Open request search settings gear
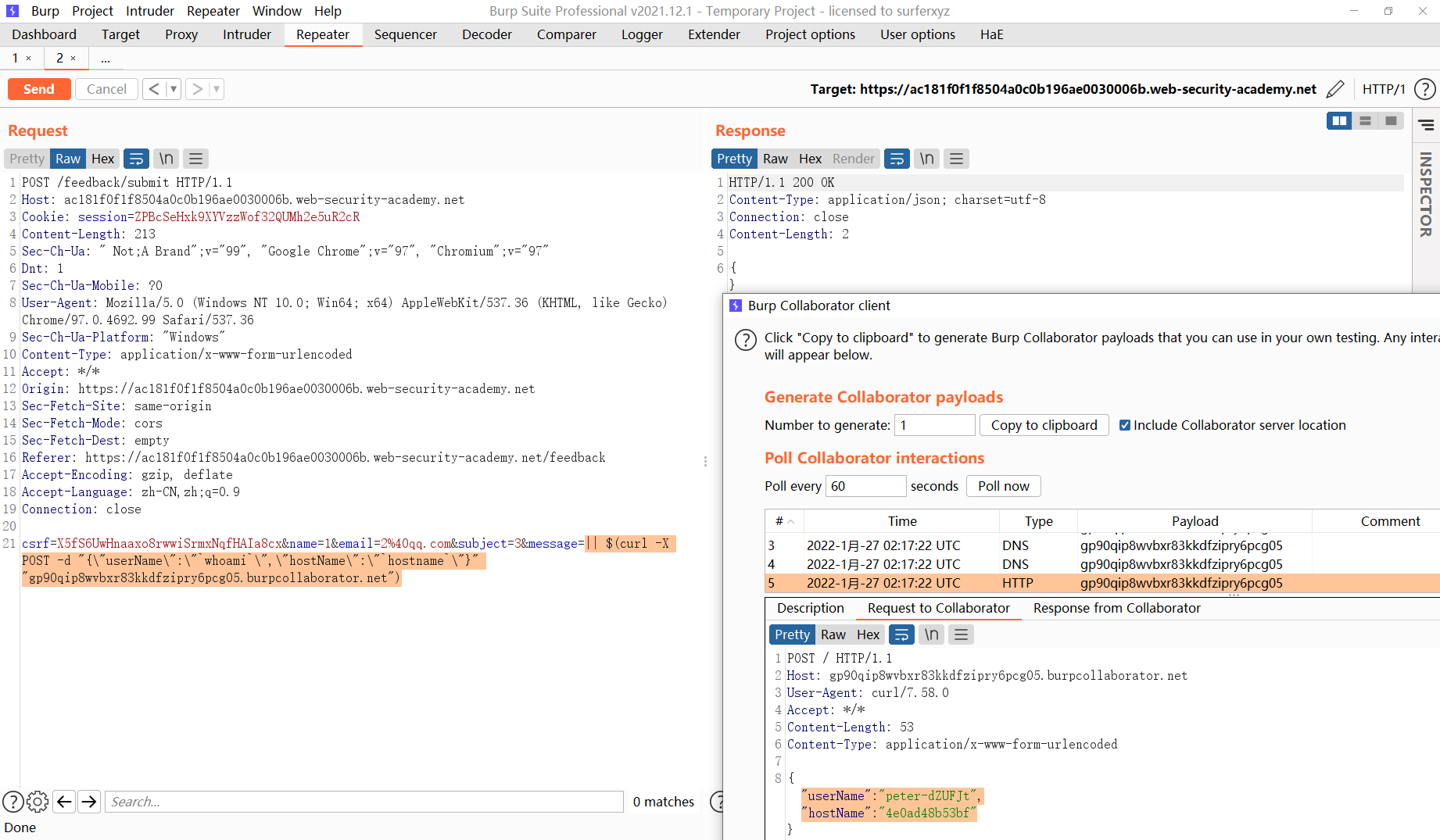Viewport: 1440px width, 840px height. (x=38, y=801)
